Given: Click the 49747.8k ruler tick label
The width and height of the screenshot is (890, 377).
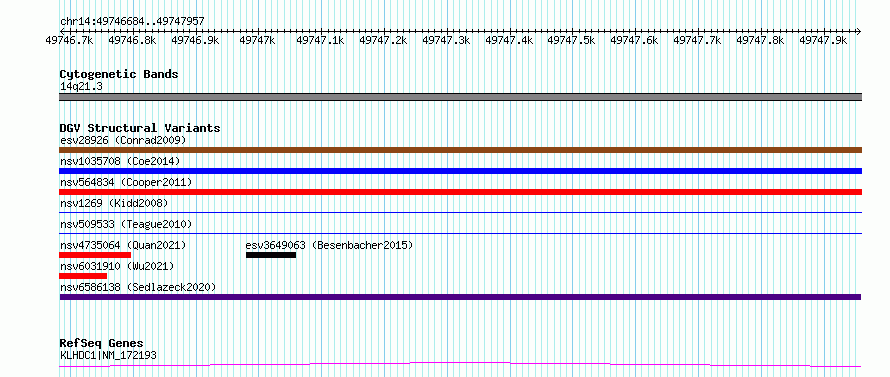Looking at the screenshot, I should [x=760, y=40].
